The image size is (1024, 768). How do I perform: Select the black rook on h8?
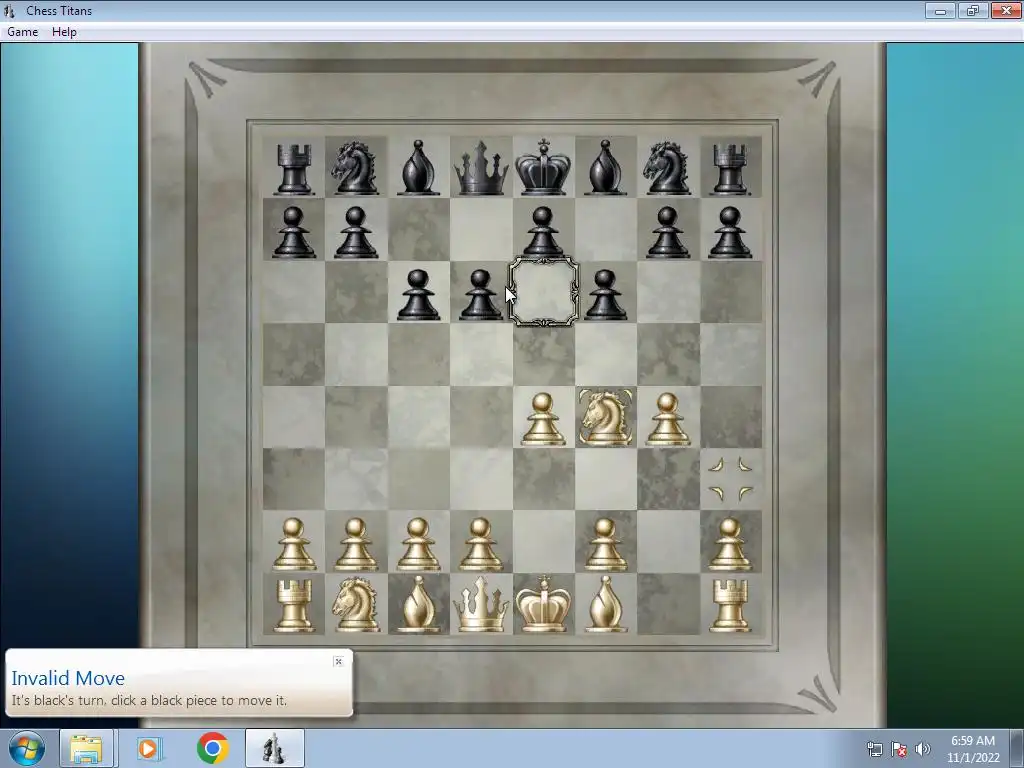[x=730, y=169]
